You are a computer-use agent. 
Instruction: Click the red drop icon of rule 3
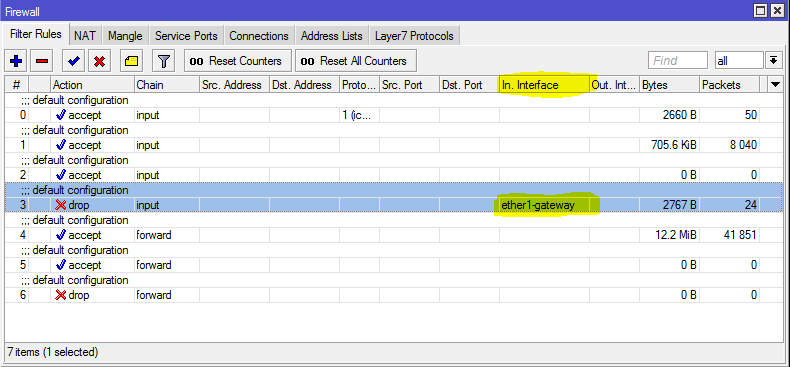[x=61, y=205]
